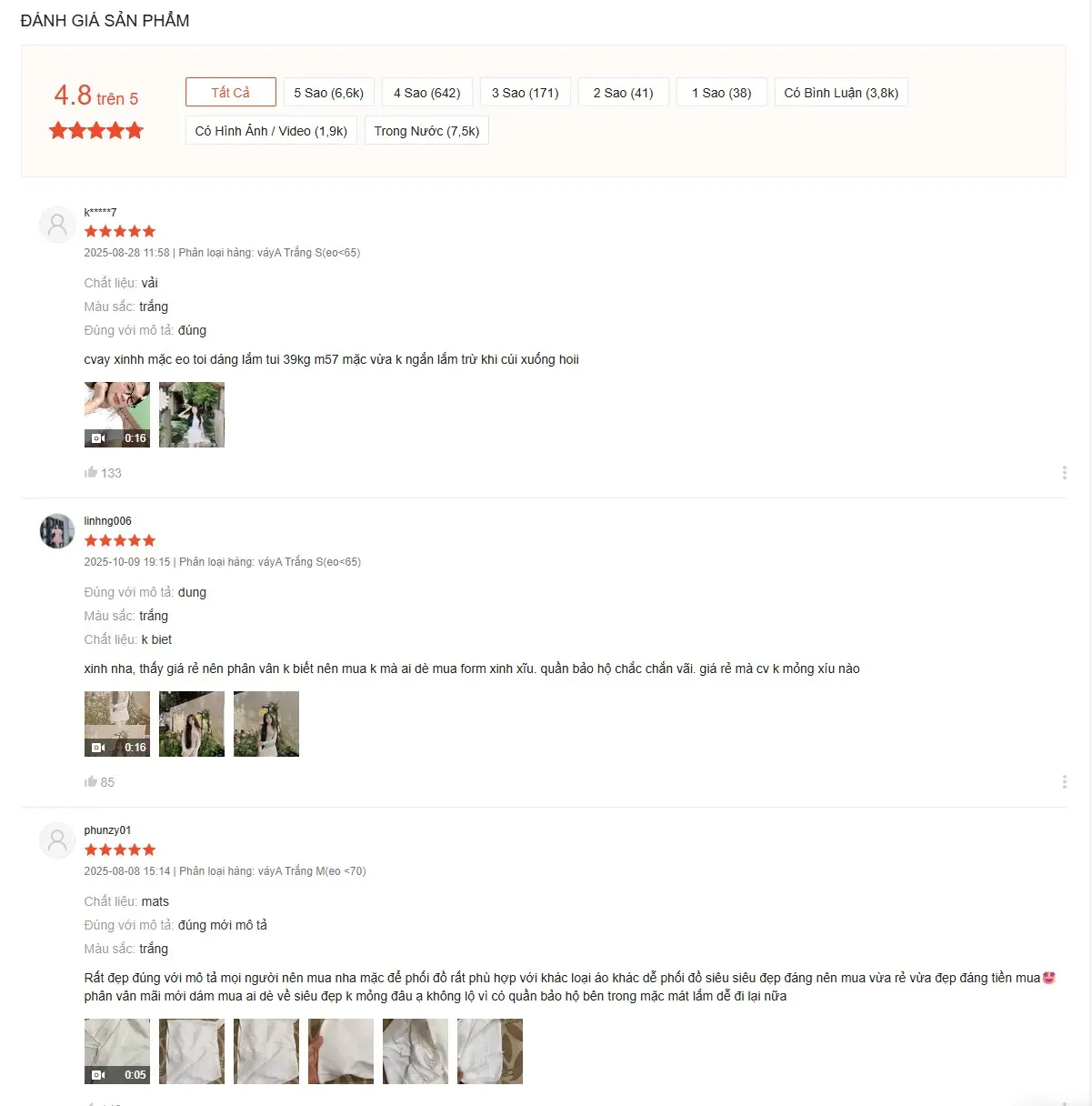
Task: Click default avatar of user k*****7
Action: tap(57, 223)
